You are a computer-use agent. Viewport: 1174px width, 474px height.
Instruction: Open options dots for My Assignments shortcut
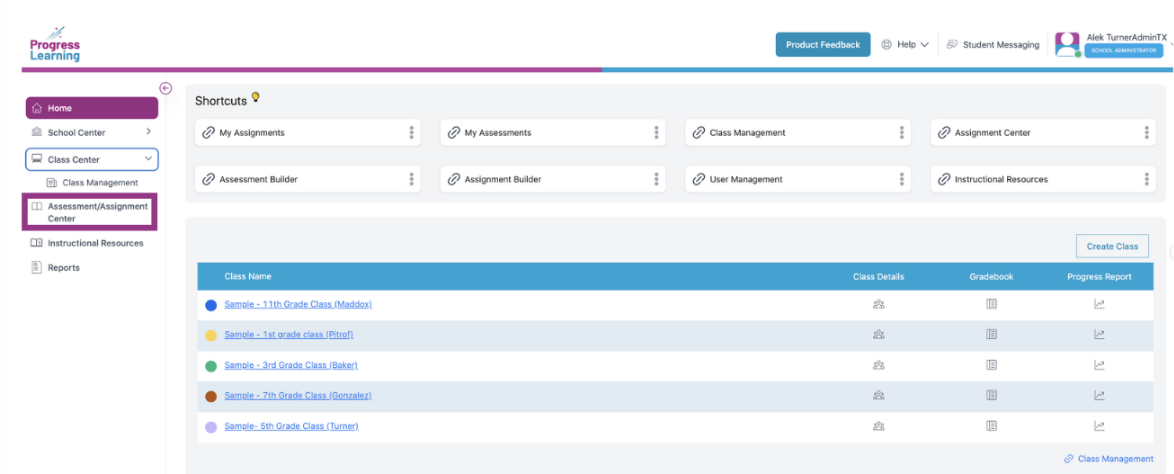[411, 133]
